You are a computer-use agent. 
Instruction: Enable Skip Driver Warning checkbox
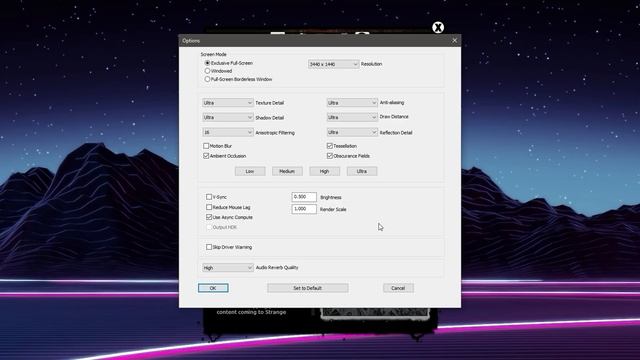(209, 247)
